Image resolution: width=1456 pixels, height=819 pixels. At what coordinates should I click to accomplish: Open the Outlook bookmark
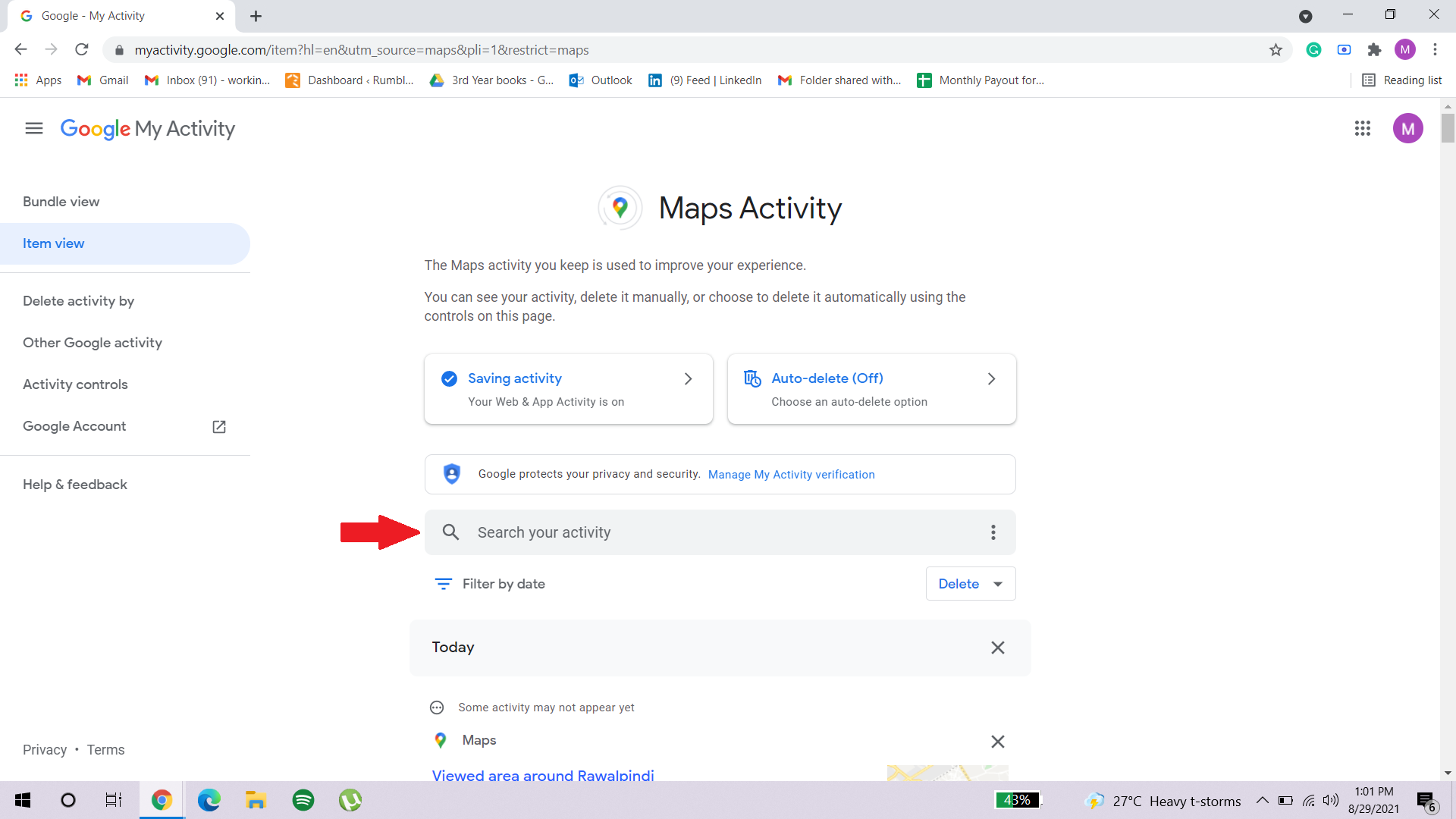point(601,80)
